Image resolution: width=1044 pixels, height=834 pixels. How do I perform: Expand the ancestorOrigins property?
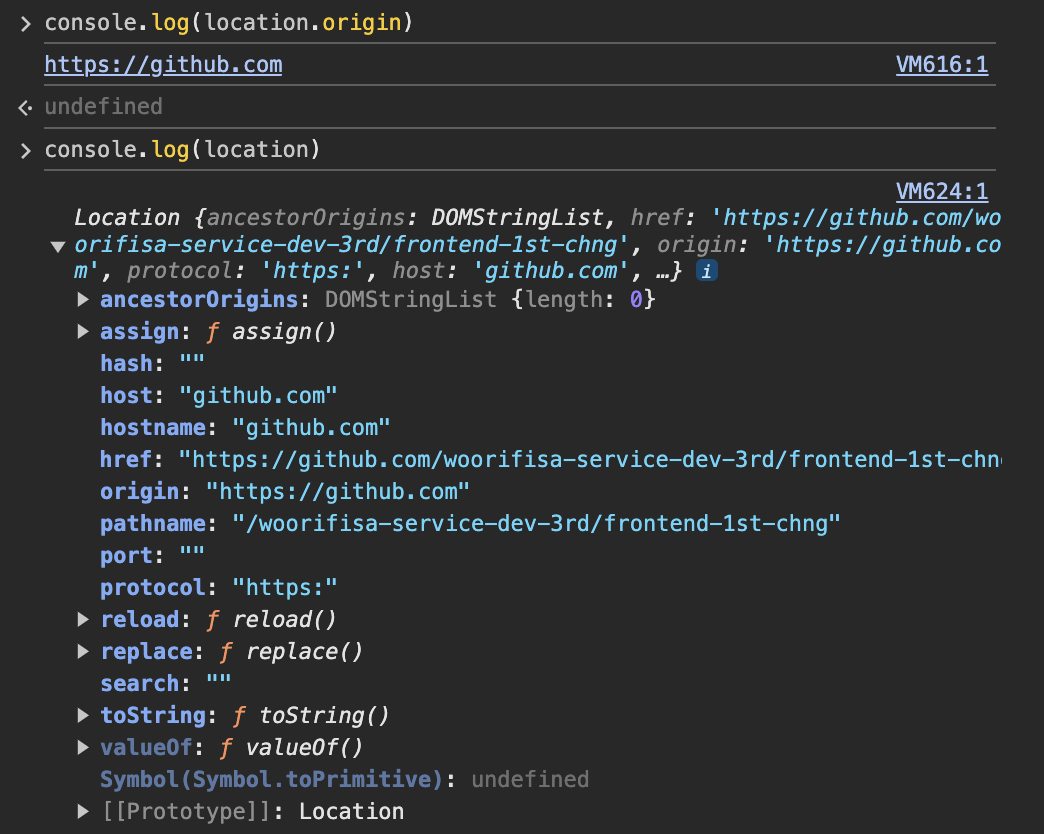[x=83, y=300]
